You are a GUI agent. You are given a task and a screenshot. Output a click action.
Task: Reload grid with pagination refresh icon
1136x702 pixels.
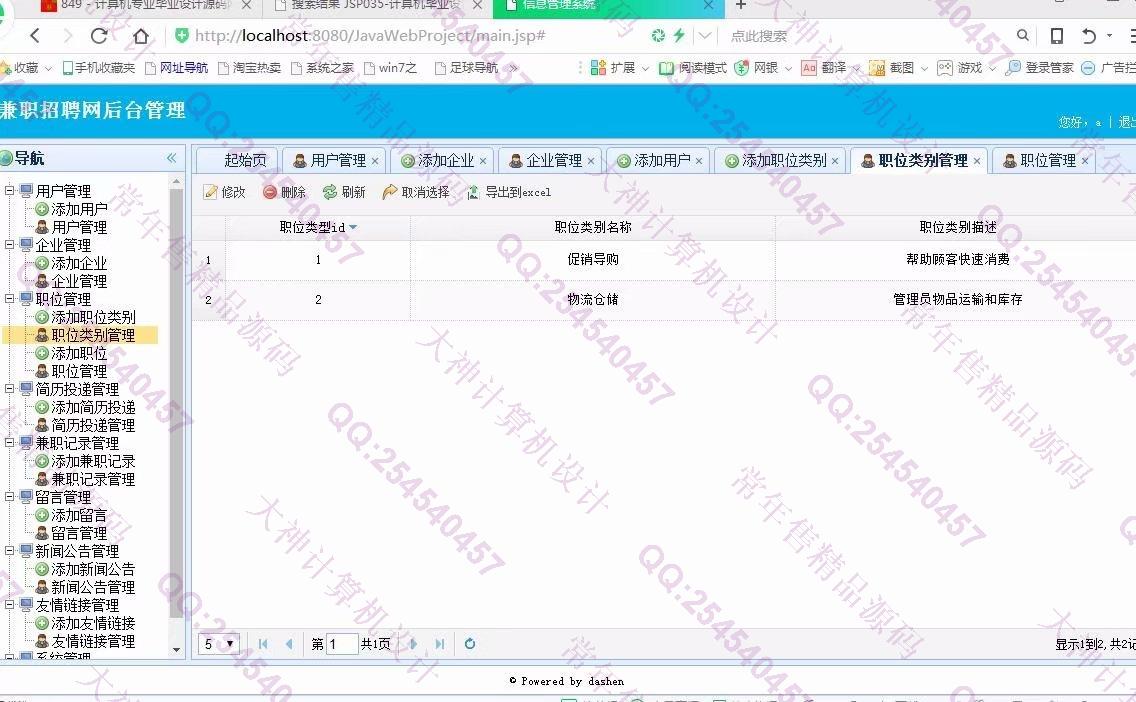[469, 643]
